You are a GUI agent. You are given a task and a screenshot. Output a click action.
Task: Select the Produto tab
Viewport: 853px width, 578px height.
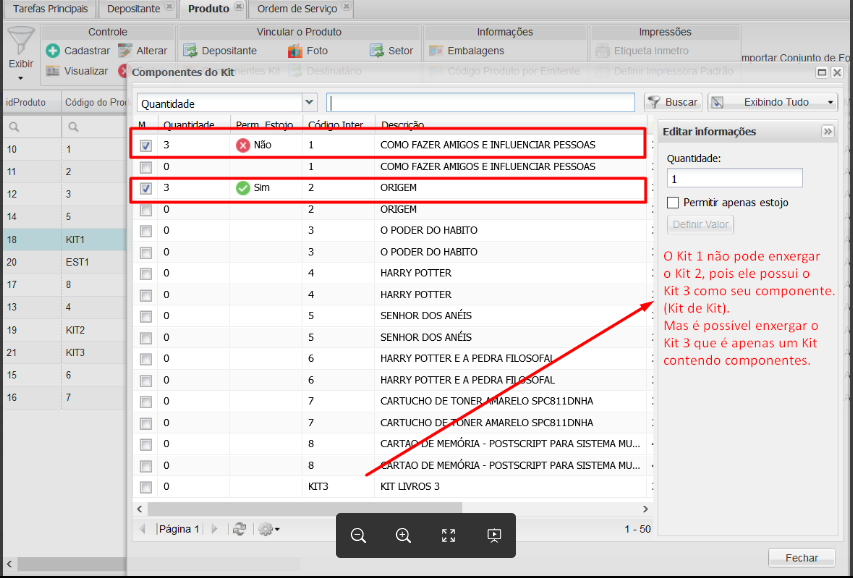pos(209,9)
